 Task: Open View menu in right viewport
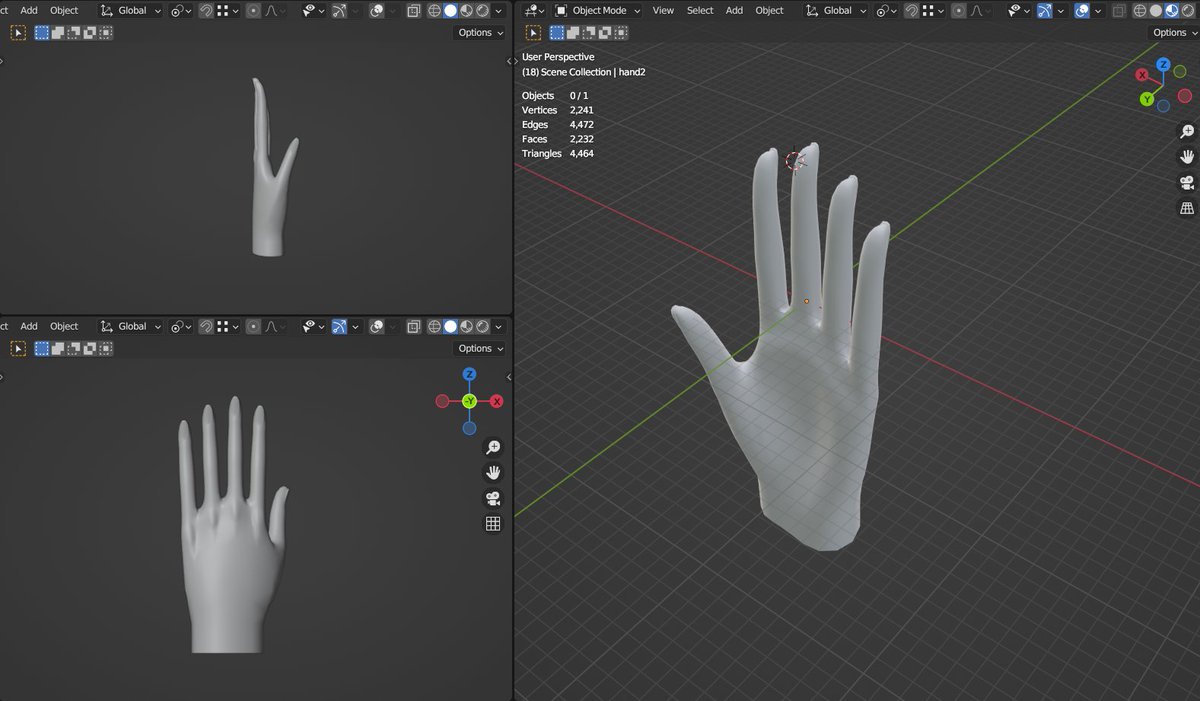[663, 10]
